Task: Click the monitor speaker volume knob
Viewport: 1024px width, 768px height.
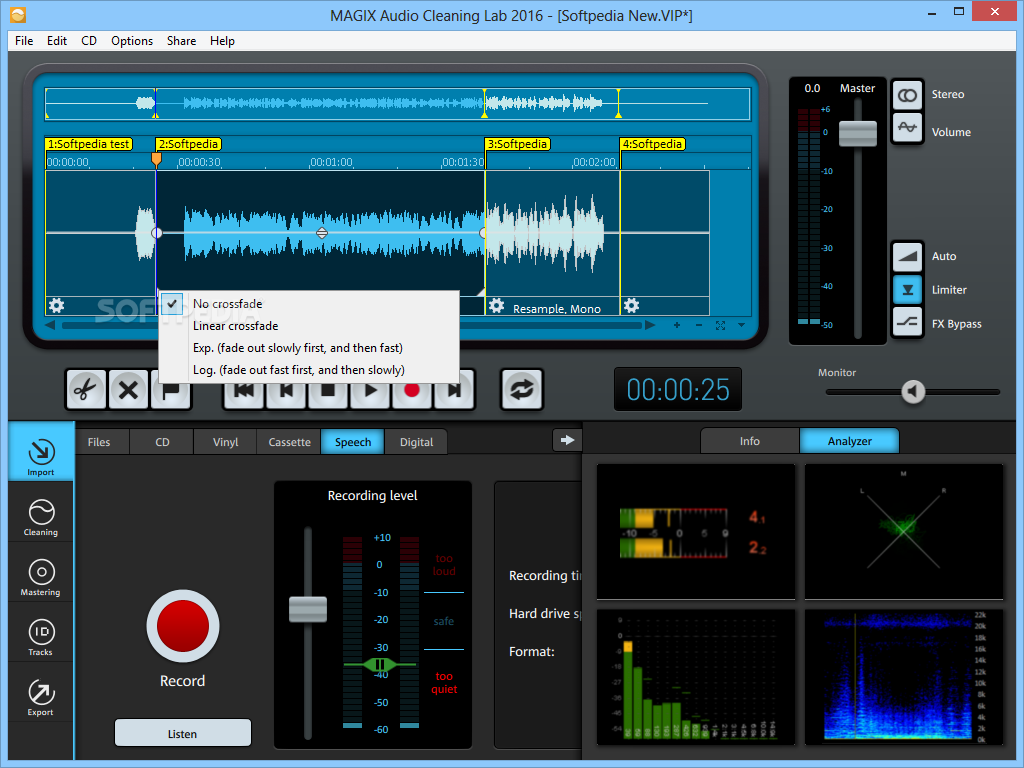Action: pos(913,392)
